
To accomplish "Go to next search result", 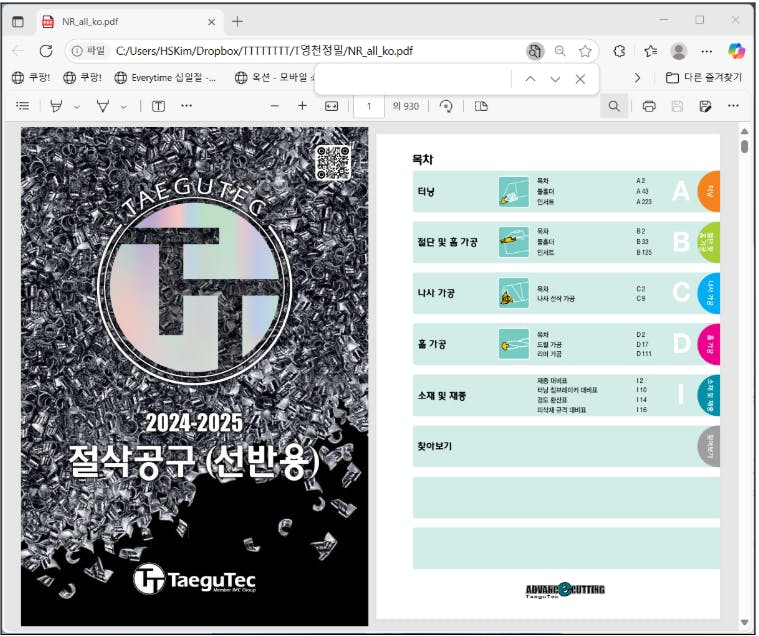I will tap(555, 79).
